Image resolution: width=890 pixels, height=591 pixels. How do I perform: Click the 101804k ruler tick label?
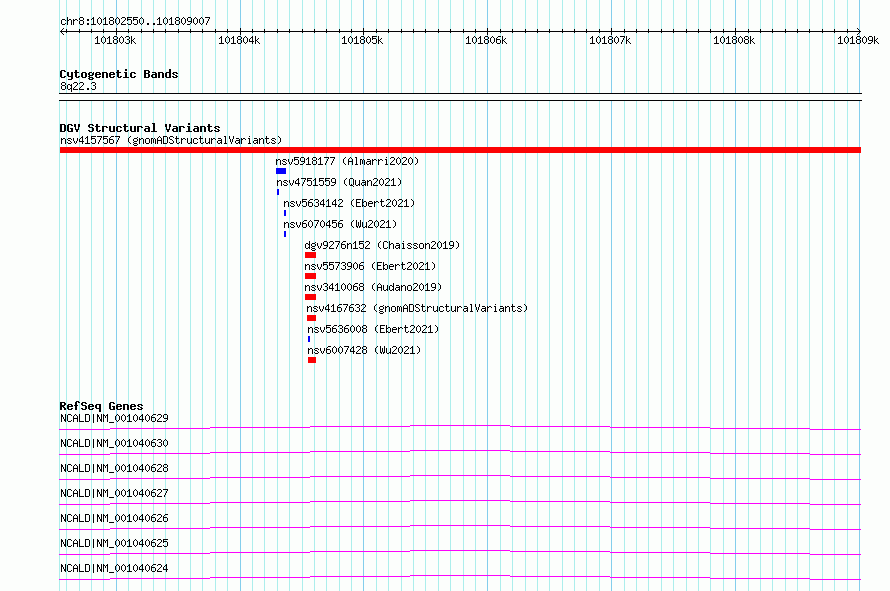[239, 40]
